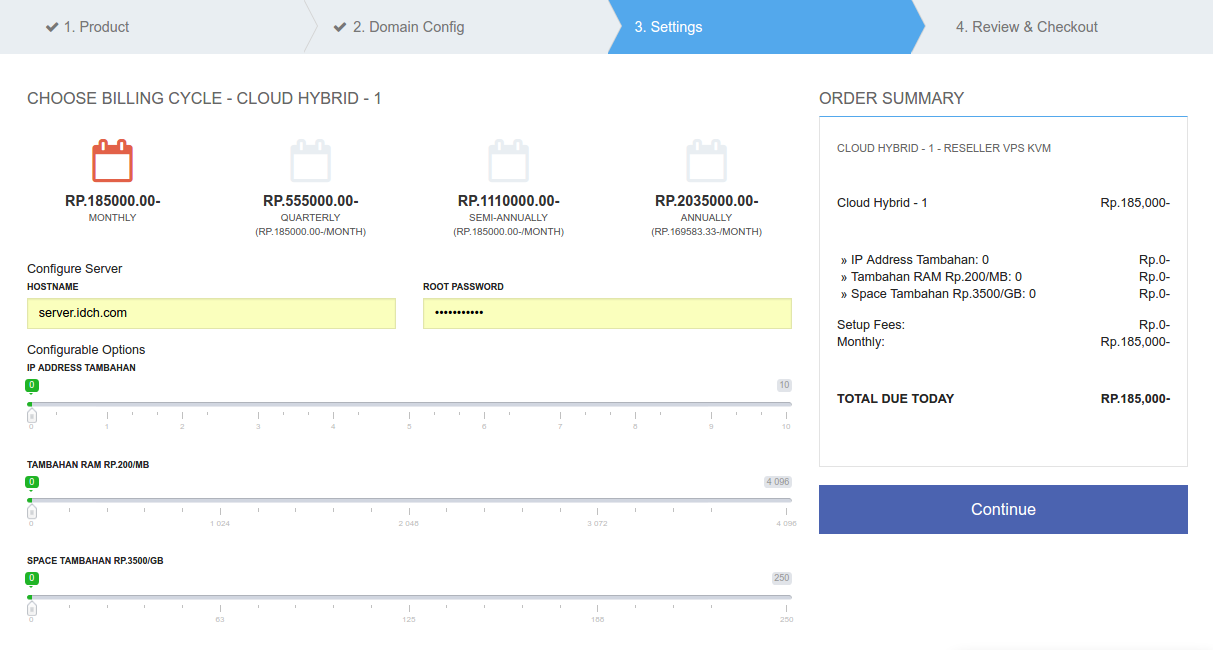Click the checkmark icon on Domain Config step
This screenshot has width=1213, height=650.
tap(337, 26)
